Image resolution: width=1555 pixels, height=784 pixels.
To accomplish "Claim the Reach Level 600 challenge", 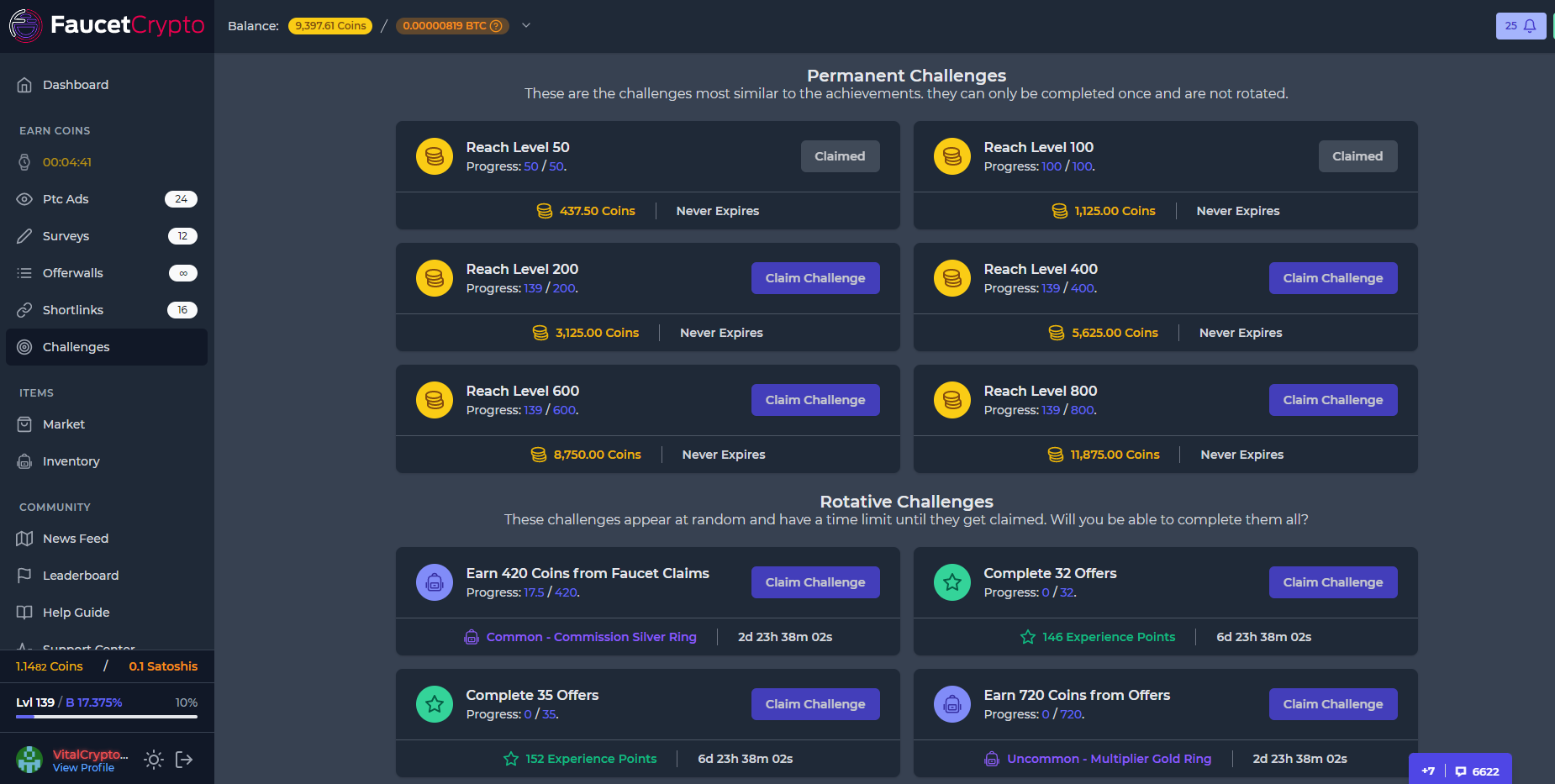I will tap(815, 400).
